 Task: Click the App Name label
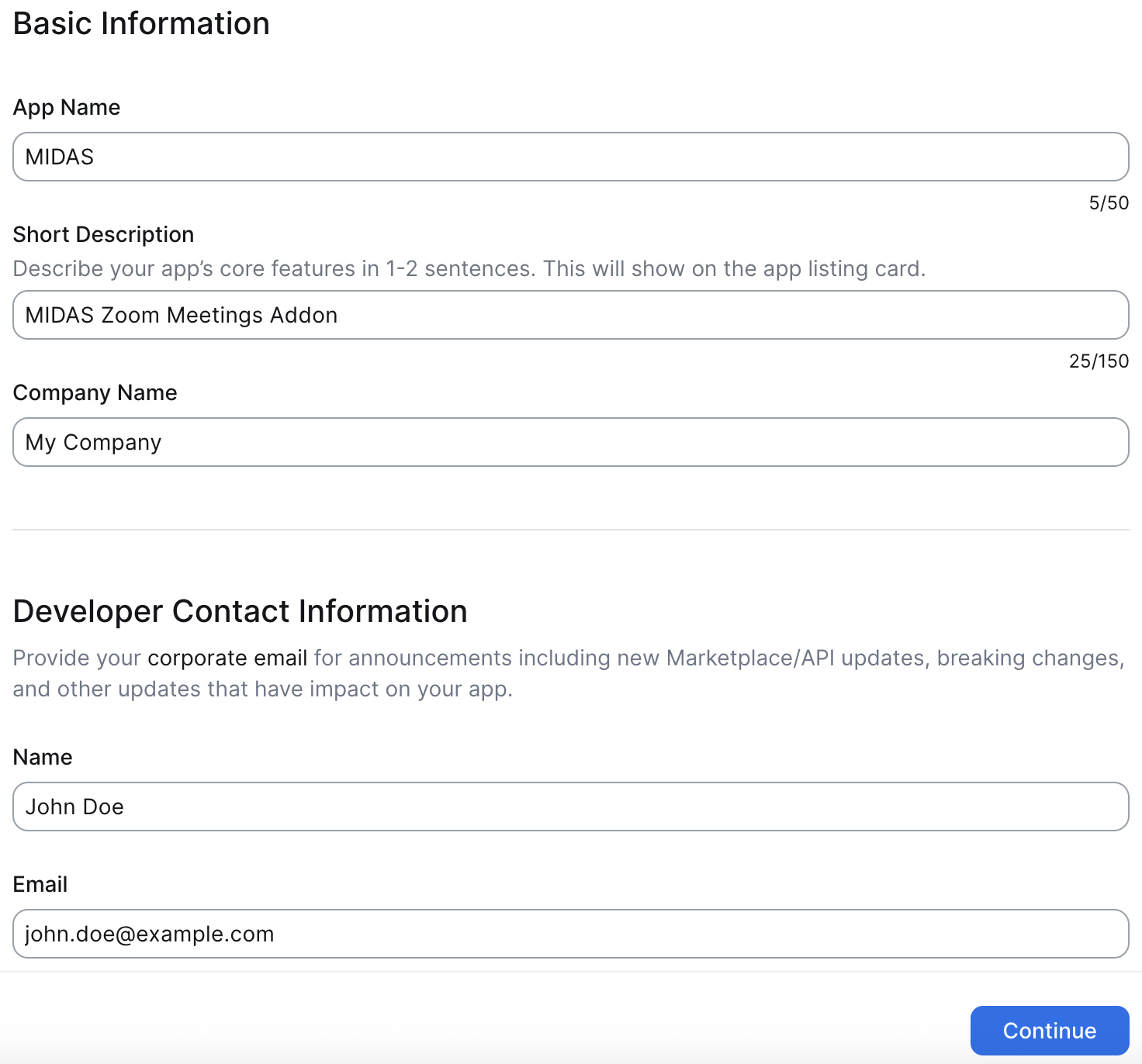pos(67,107)
